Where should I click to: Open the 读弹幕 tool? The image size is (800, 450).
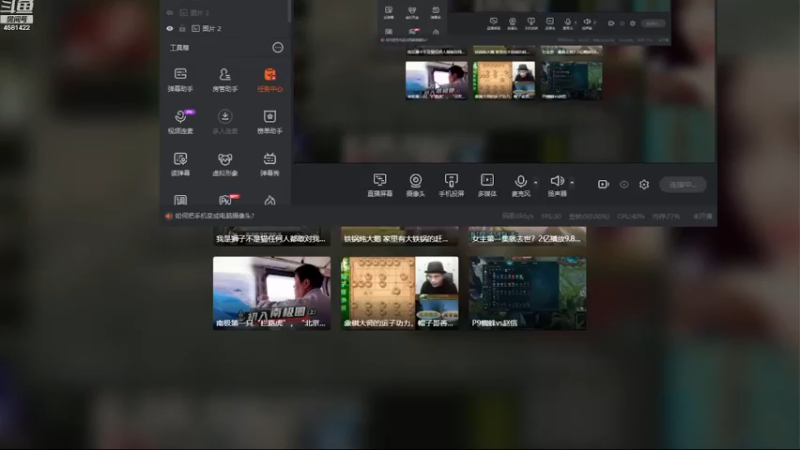[x=180, y=164]
